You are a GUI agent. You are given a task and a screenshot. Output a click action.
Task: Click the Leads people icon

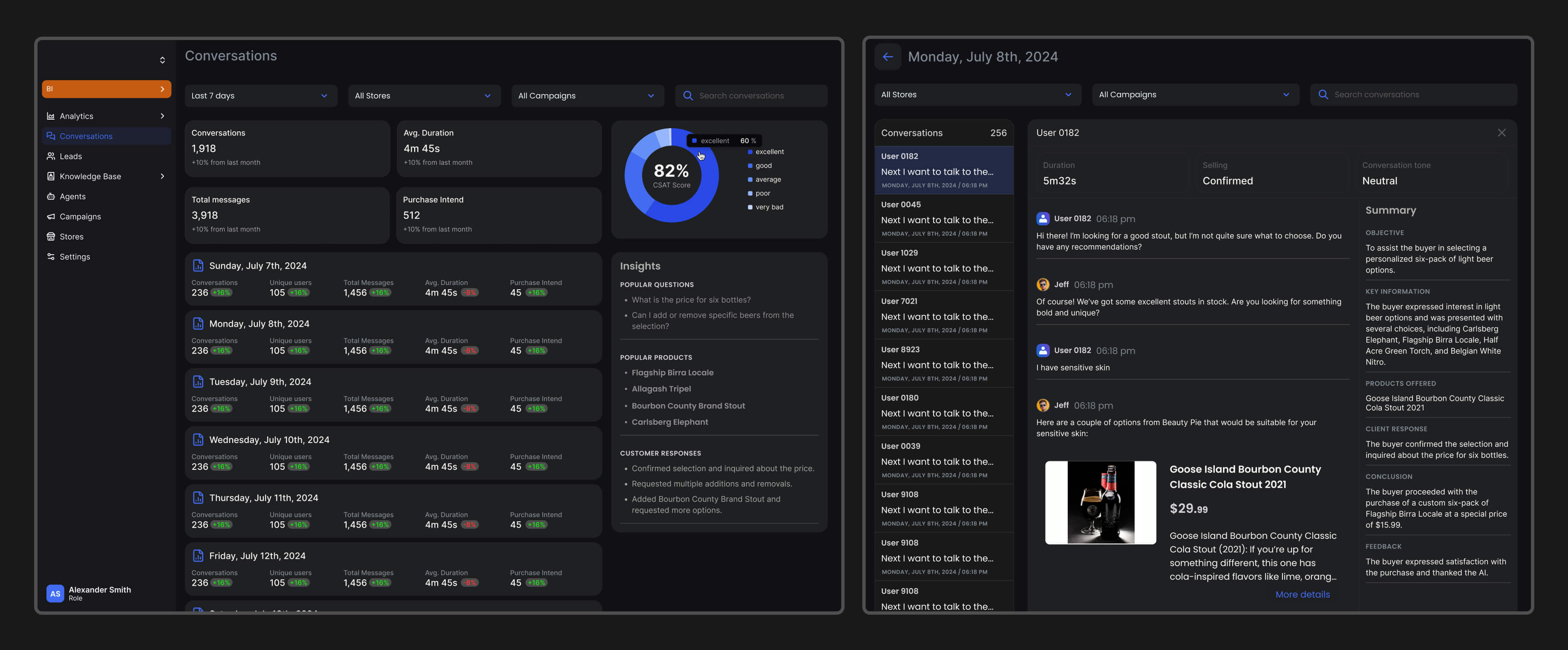[x=51, y=156]
